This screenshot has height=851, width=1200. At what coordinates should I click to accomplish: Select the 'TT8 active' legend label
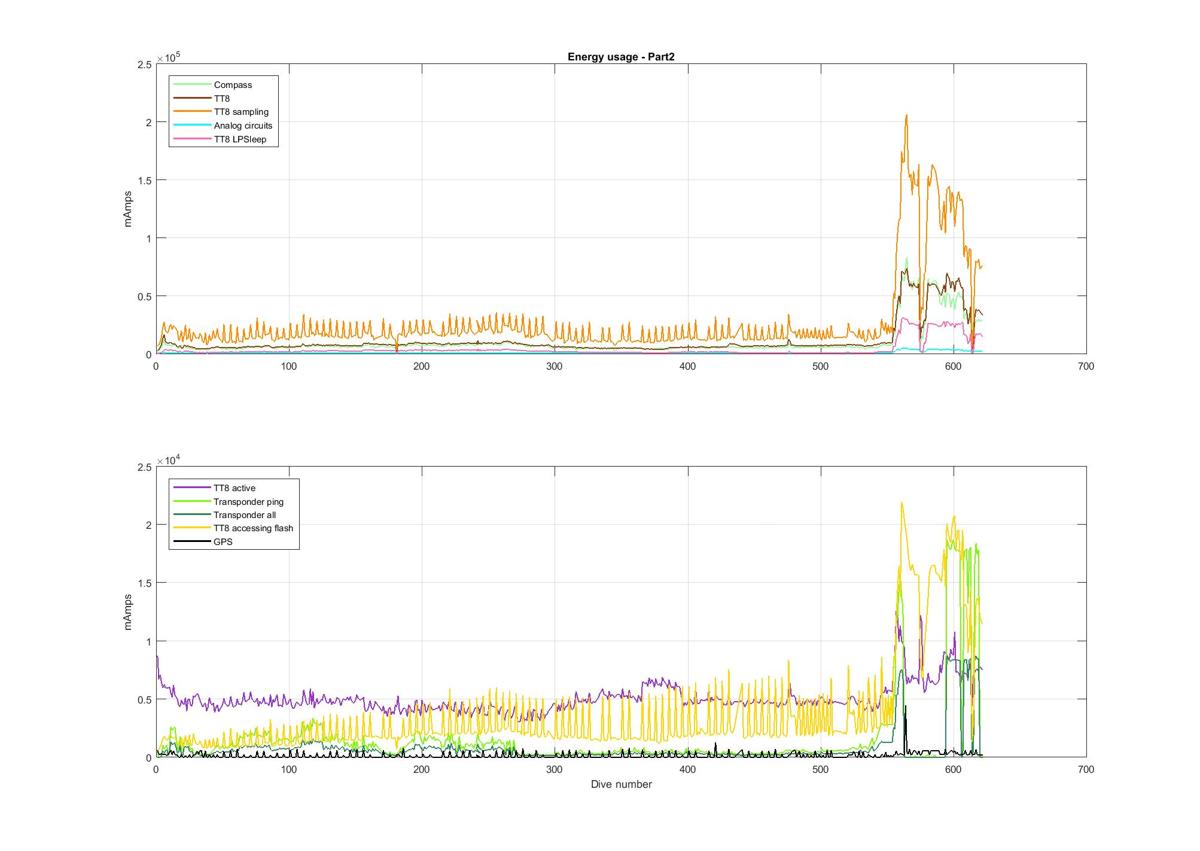coord(234,488)
